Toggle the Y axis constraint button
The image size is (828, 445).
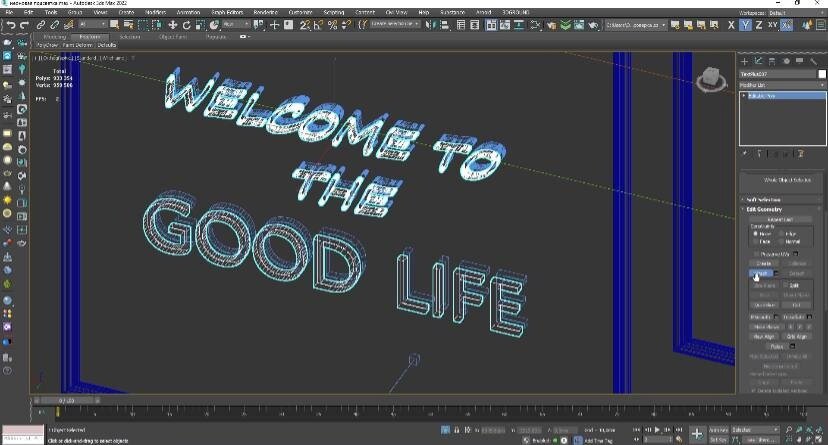[x=745, y=25]
